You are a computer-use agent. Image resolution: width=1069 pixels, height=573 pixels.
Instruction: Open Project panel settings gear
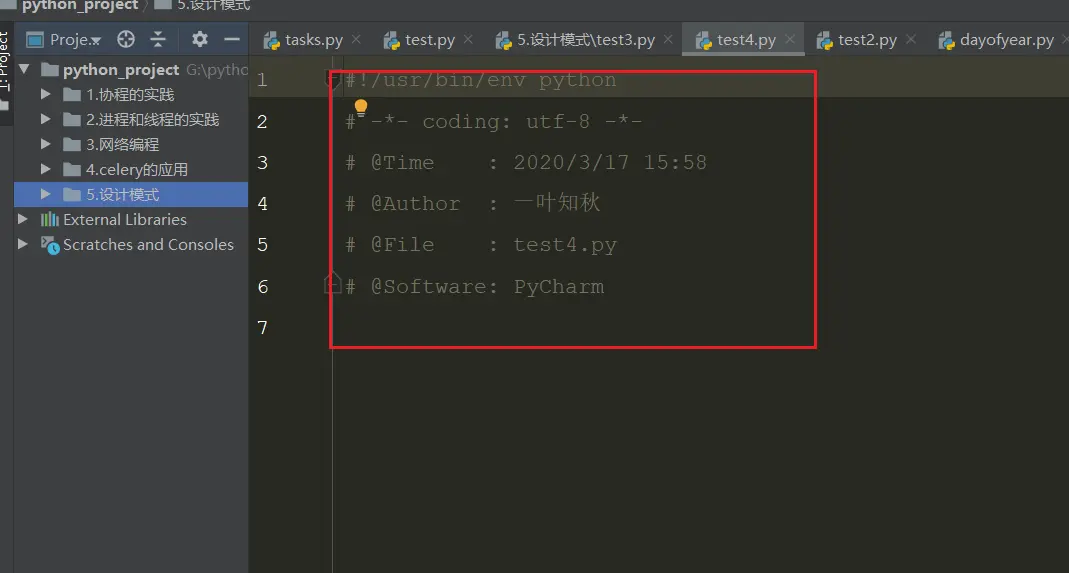[x=200, y=40]
